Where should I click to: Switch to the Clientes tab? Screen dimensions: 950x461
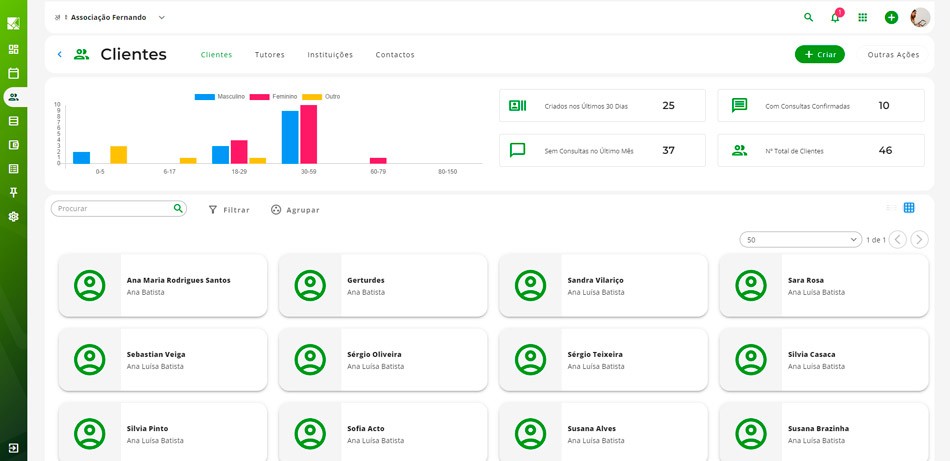pyautogui.click(x=216, y=55)
